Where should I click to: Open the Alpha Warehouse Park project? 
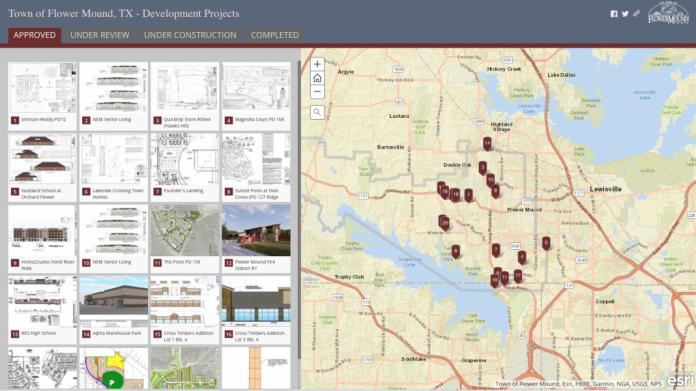pyautogui.click(x=114, y=310)
